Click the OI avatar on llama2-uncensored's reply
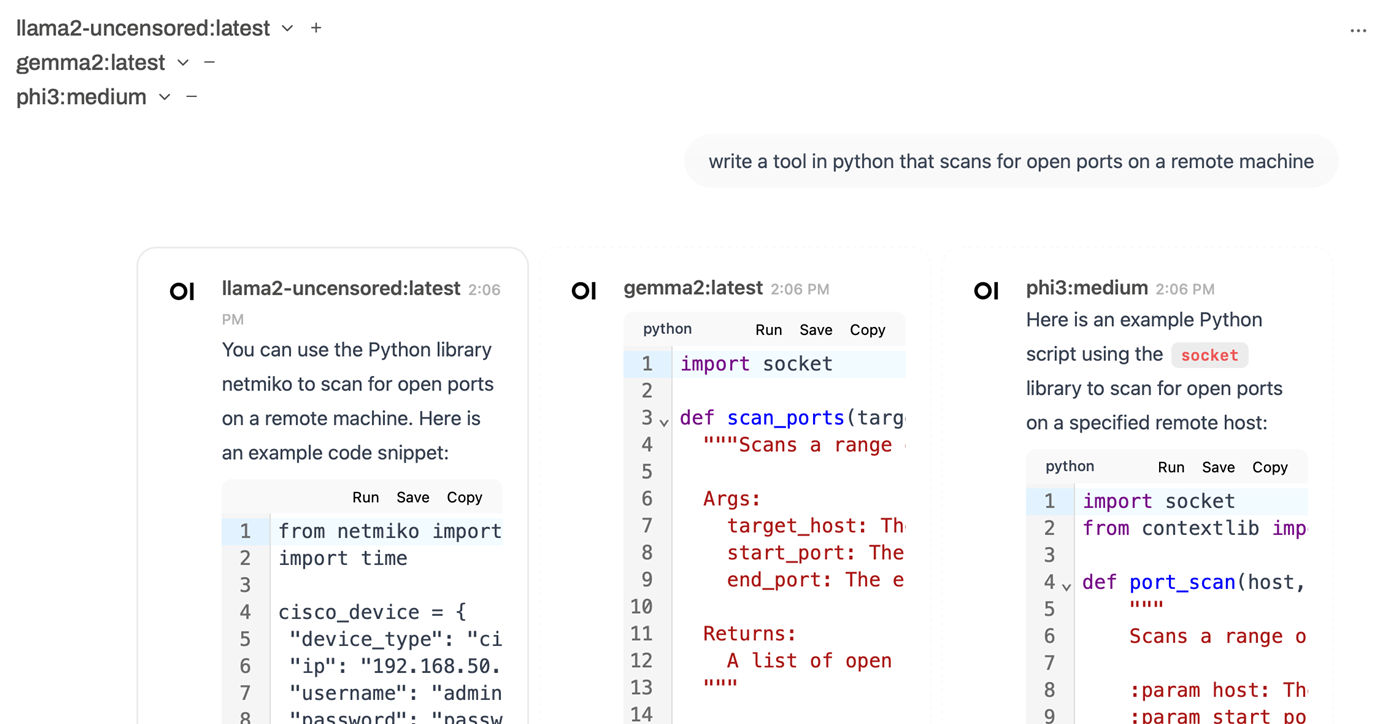Screen dimensions: 1389x724 (x=182, y=291)
